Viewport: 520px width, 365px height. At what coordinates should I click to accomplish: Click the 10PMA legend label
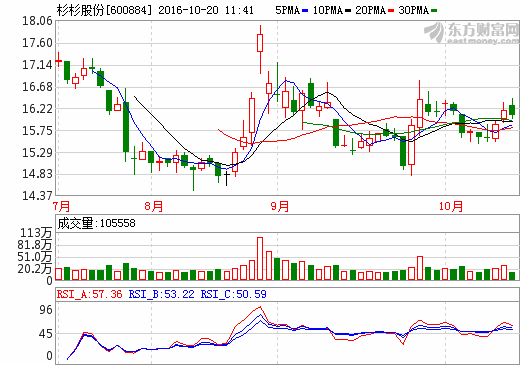[x=328, y=10]
